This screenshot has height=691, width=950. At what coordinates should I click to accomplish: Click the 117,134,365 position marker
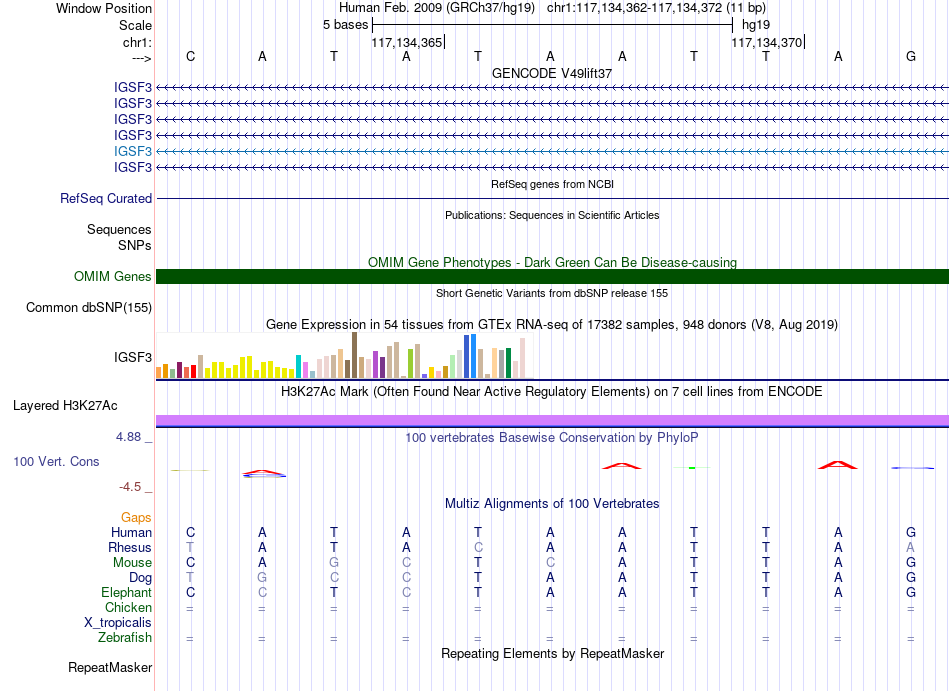pos(408,42)
